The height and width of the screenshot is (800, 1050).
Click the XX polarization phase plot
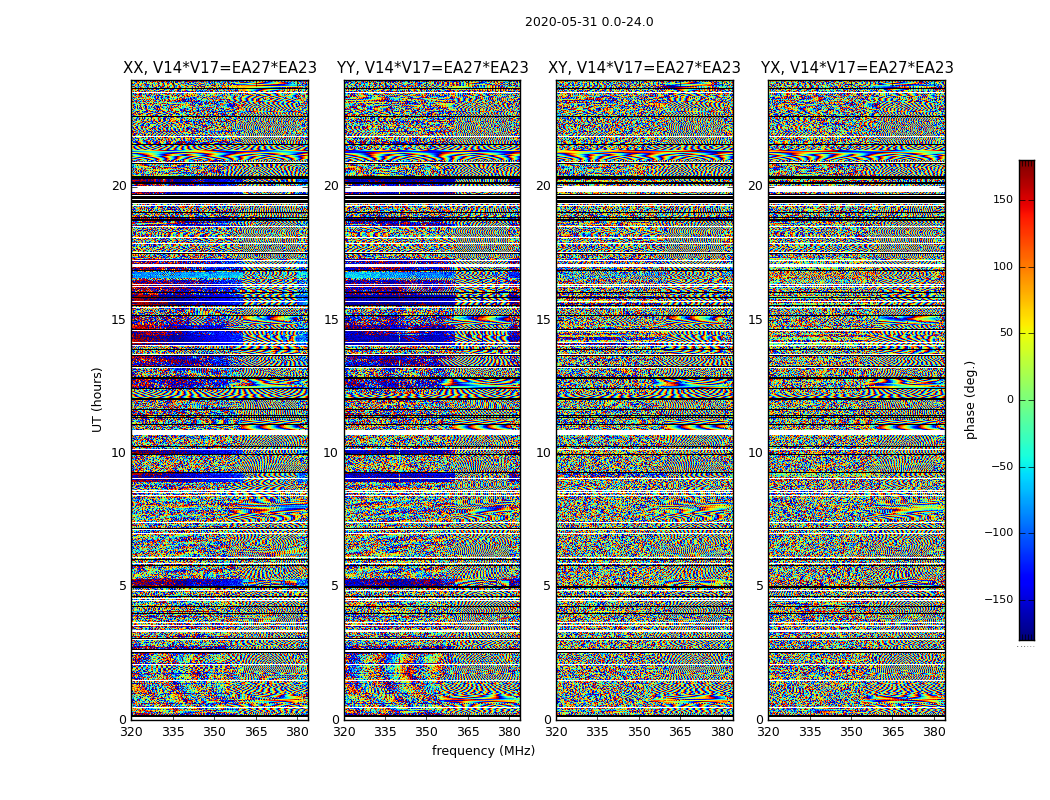[x=220, y=400]
